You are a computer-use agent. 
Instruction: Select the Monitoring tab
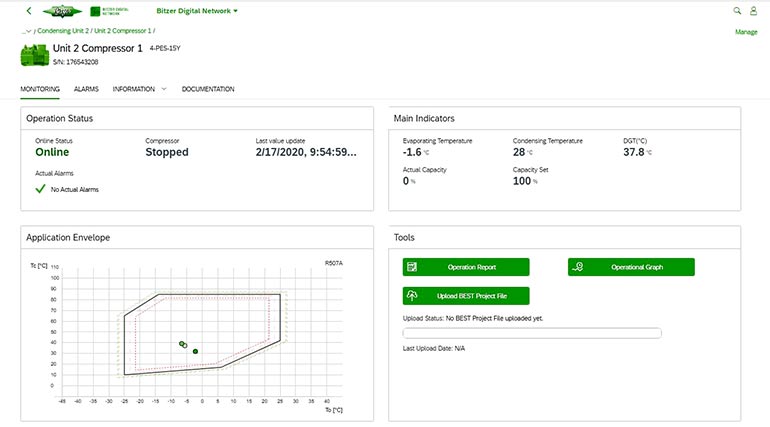[40, 89]
